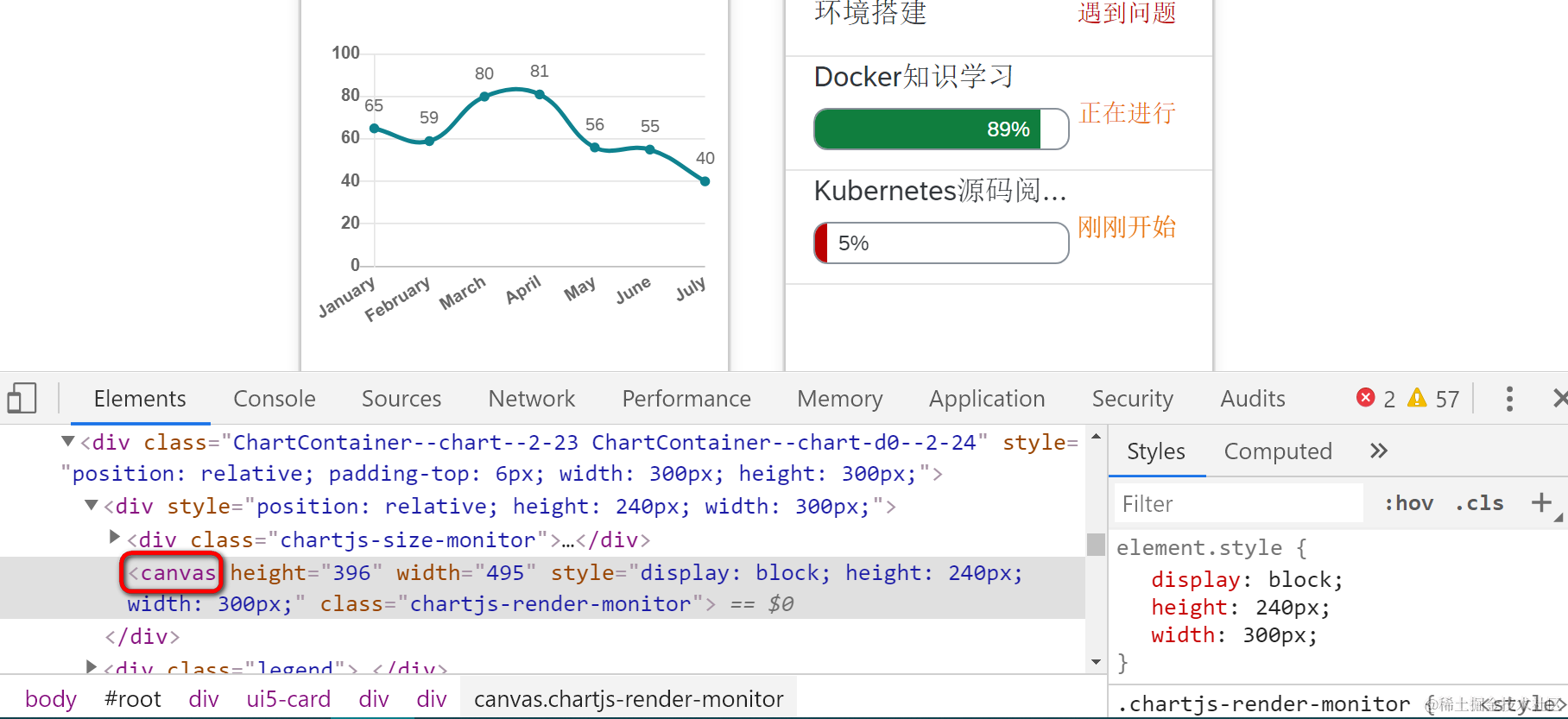The image size is (1568, 719).
Task: Collapse the position relative div node
Action: tap(92, 505)
